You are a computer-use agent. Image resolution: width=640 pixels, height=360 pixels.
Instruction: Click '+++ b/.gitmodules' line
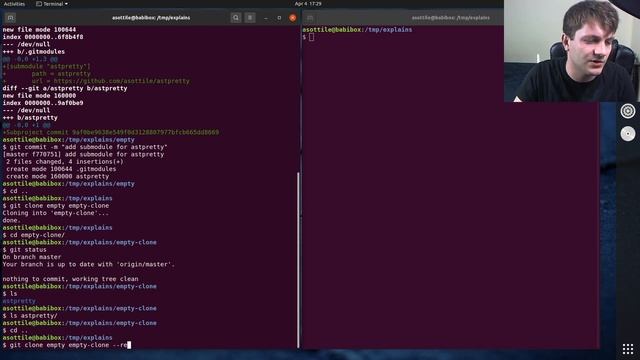[33, 52]
